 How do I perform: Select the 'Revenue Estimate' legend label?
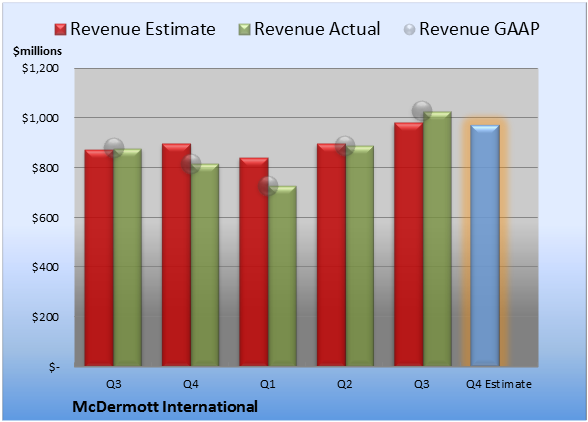(x=143, y=29)
